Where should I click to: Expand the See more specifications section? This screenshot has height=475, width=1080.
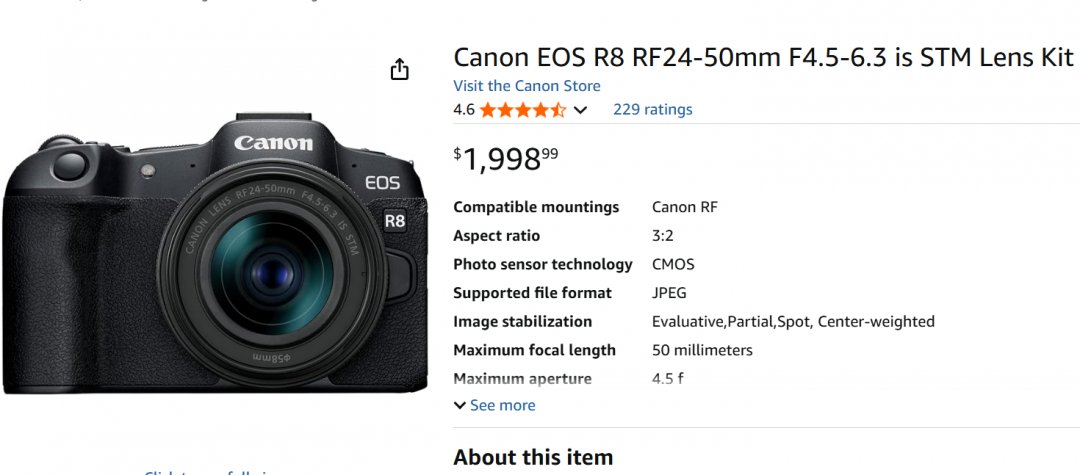(494, 405)
